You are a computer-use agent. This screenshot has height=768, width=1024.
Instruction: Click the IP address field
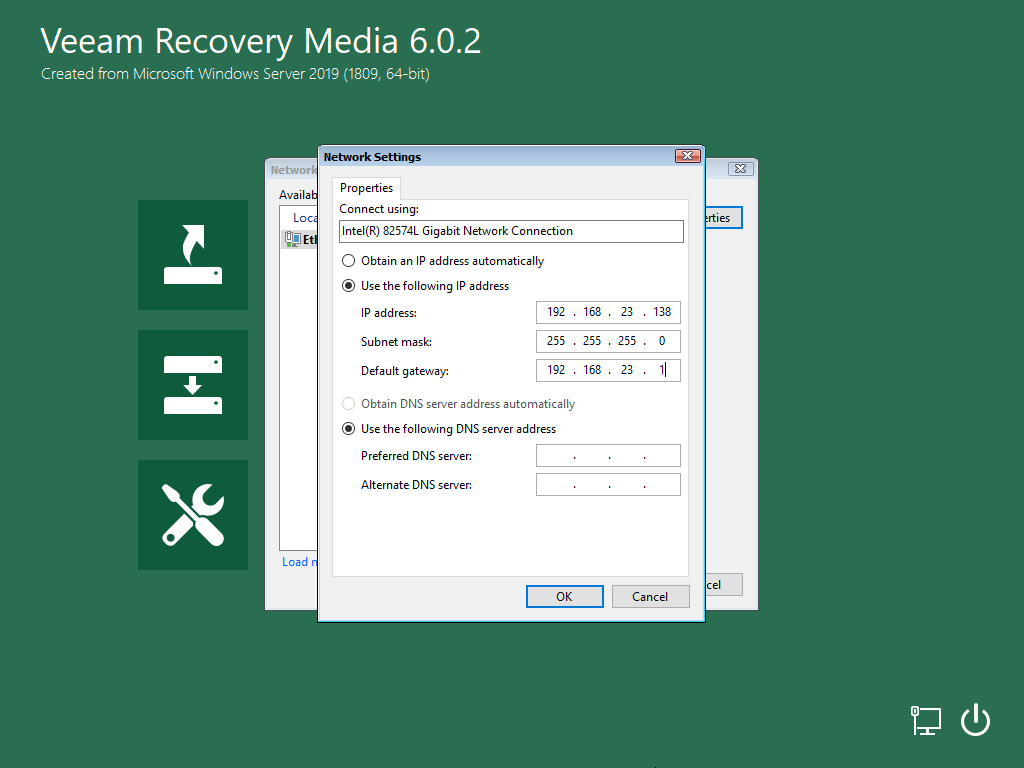coord(608,312)
